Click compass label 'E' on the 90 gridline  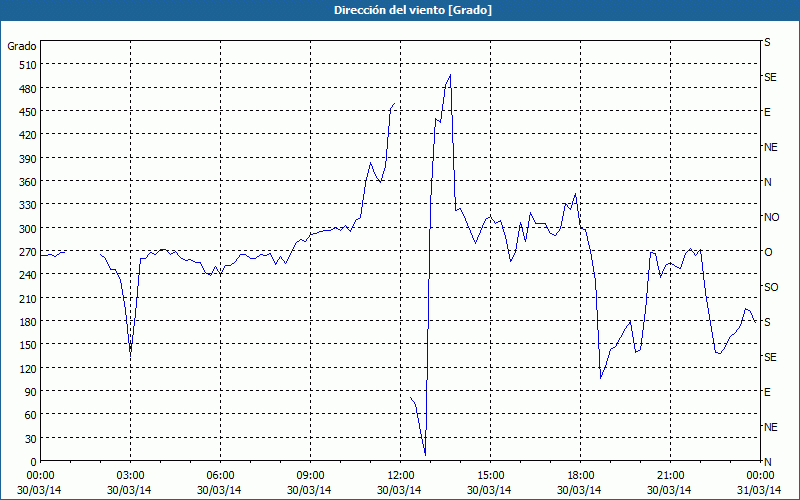point(767,392)
